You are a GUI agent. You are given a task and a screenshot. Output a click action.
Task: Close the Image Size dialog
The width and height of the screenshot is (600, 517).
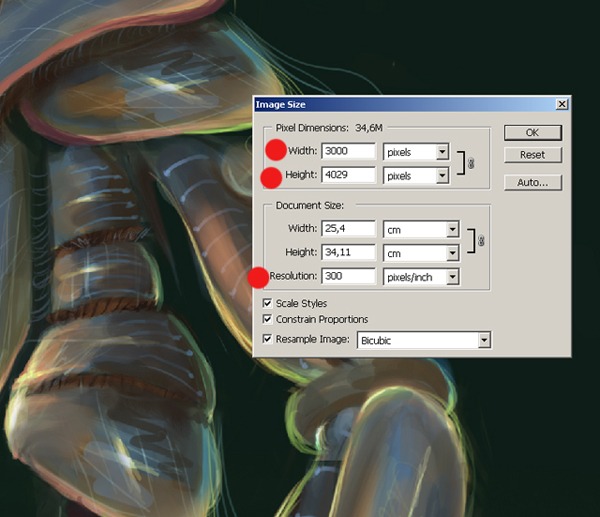561,104
